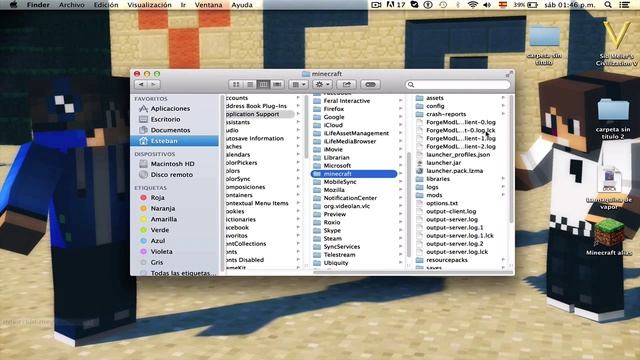640x360 pixels.
Task: Open the Ayuda menu
Action: coord(242,5)
